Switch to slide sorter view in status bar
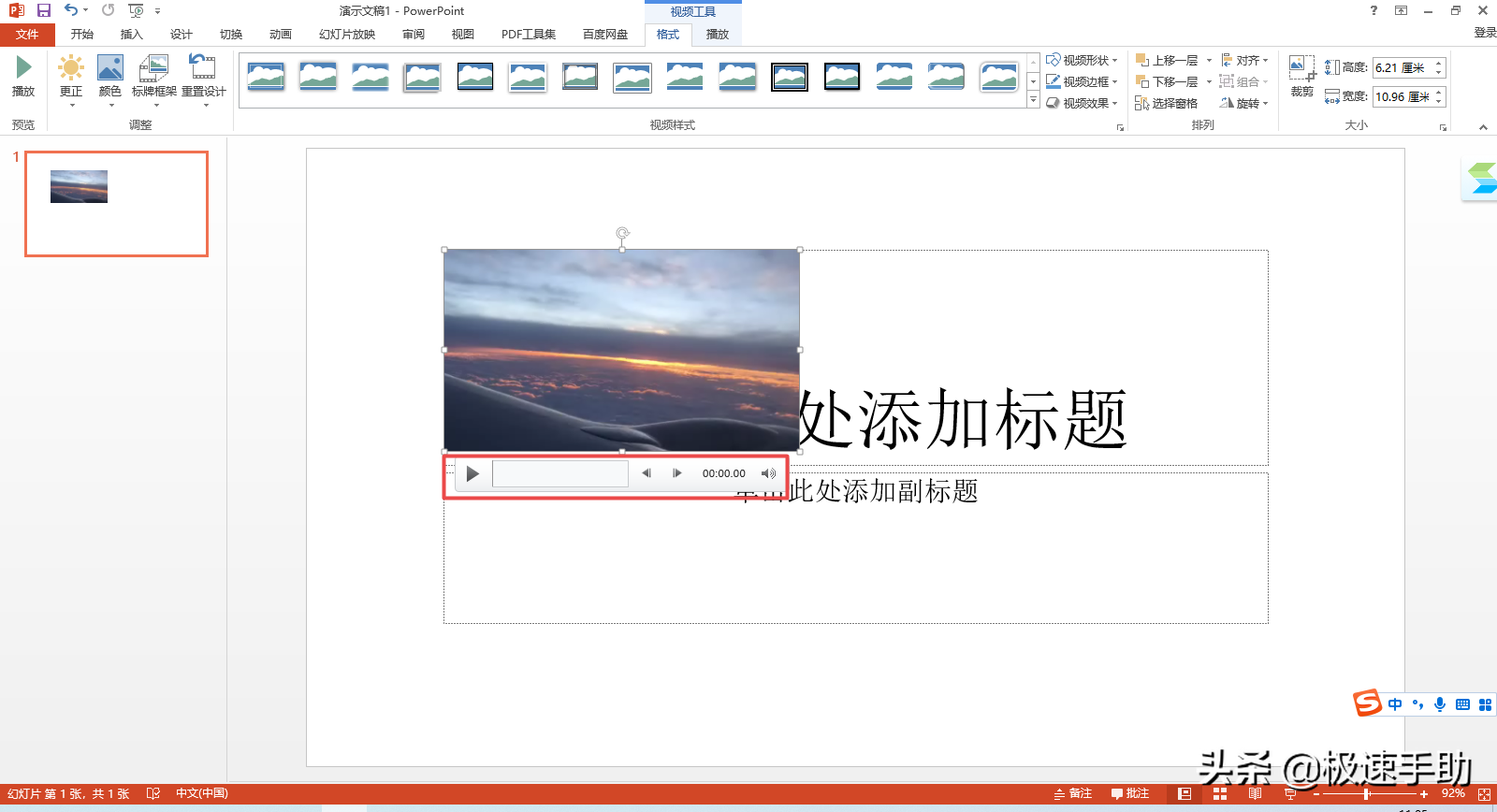The height and width of the screenshot is (812, 1497). (1219, 793)
